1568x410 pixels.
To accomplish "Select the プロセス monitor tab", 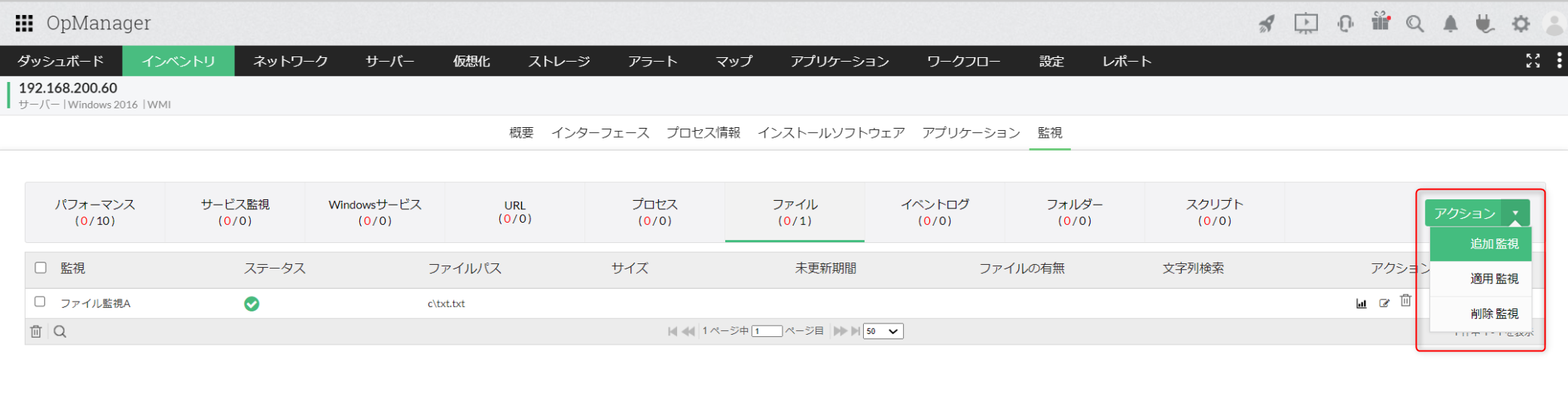I will [x=654, y=212].
